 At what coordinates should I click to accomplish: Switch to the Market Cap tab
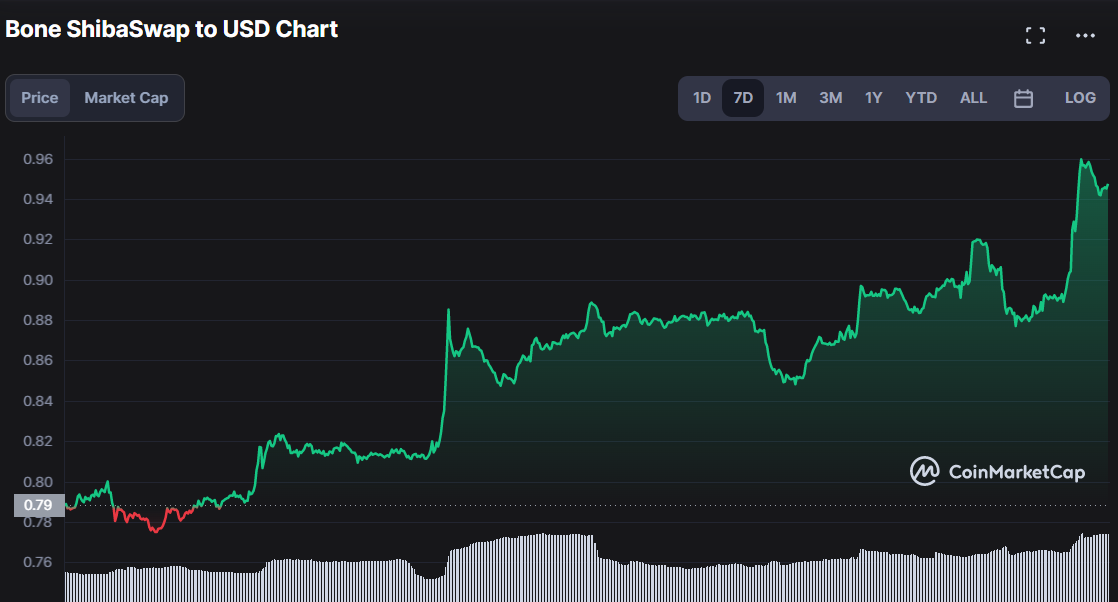click(126, 98)
